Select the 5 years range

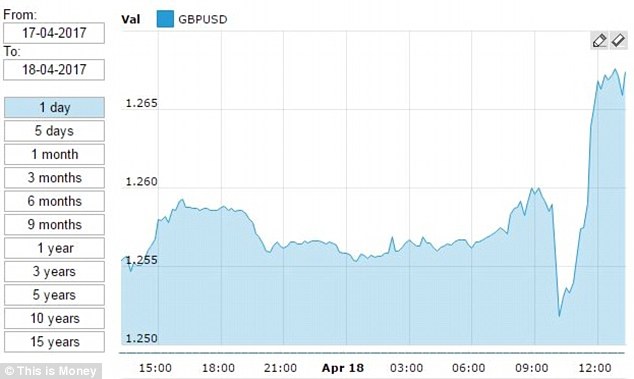pyautogui.click(x=54, y=295)
